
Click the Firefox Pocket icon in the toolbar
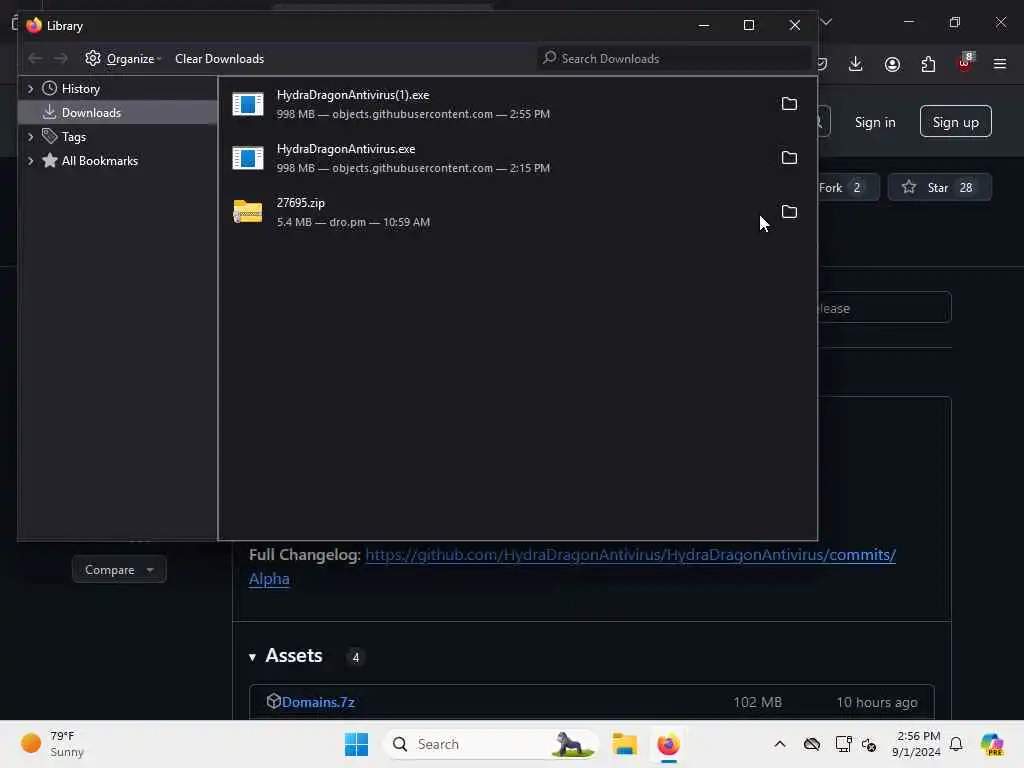[x=822, y=64]
